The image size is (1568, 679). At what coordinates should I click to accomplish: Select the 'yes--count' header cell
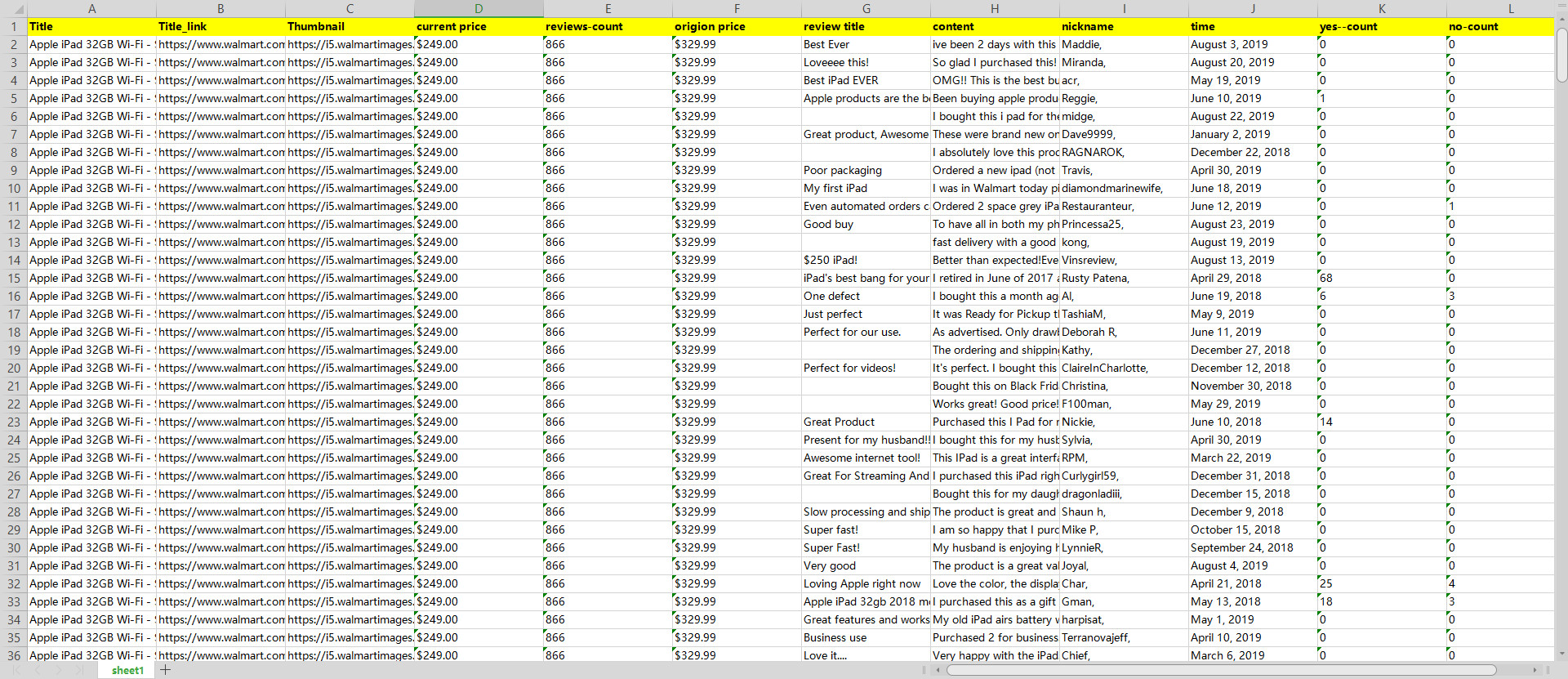coord(1382,27)
